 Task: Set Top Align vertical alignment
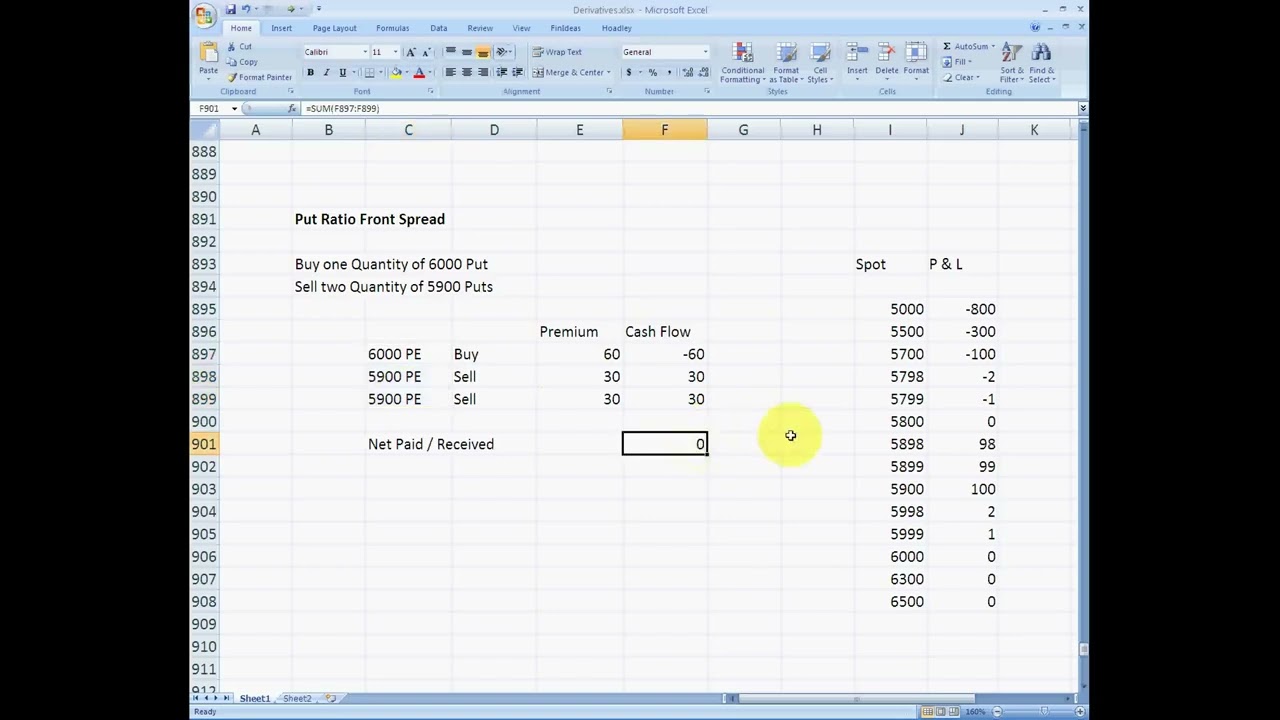click(x=451, y=52)
